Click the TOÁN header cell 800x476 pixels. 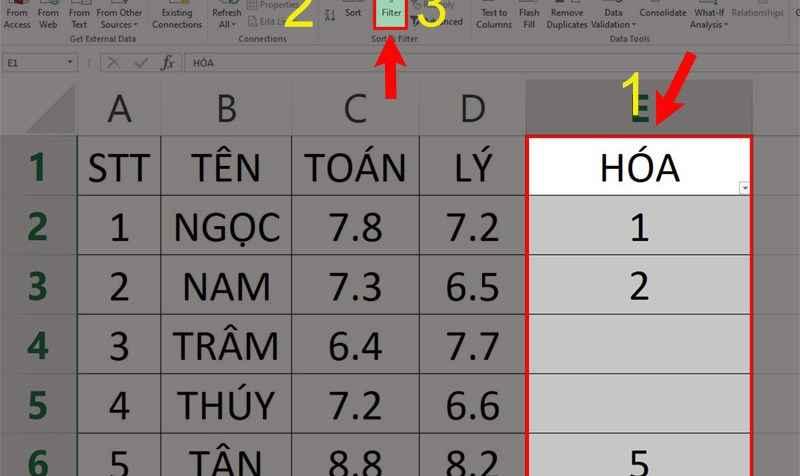(356, 166)
